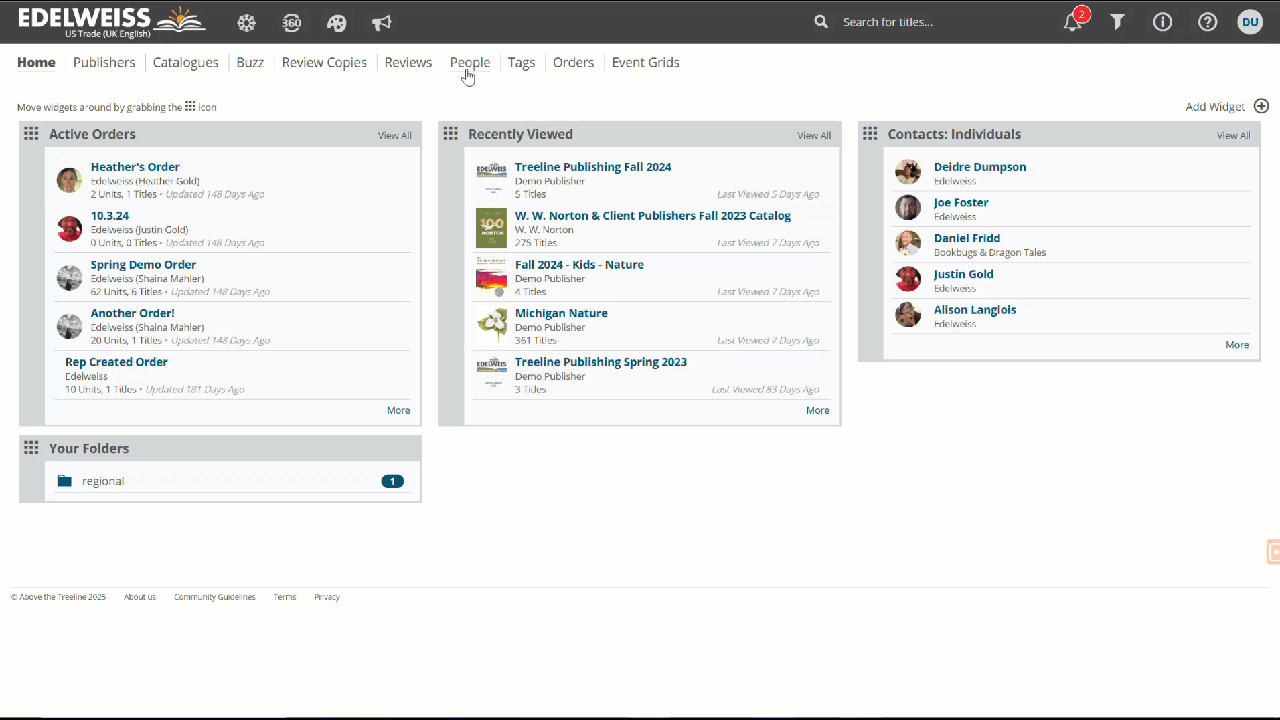1280x720 pixels.
Task: Click the paint palette icon
Action: (x=336, y=22)
